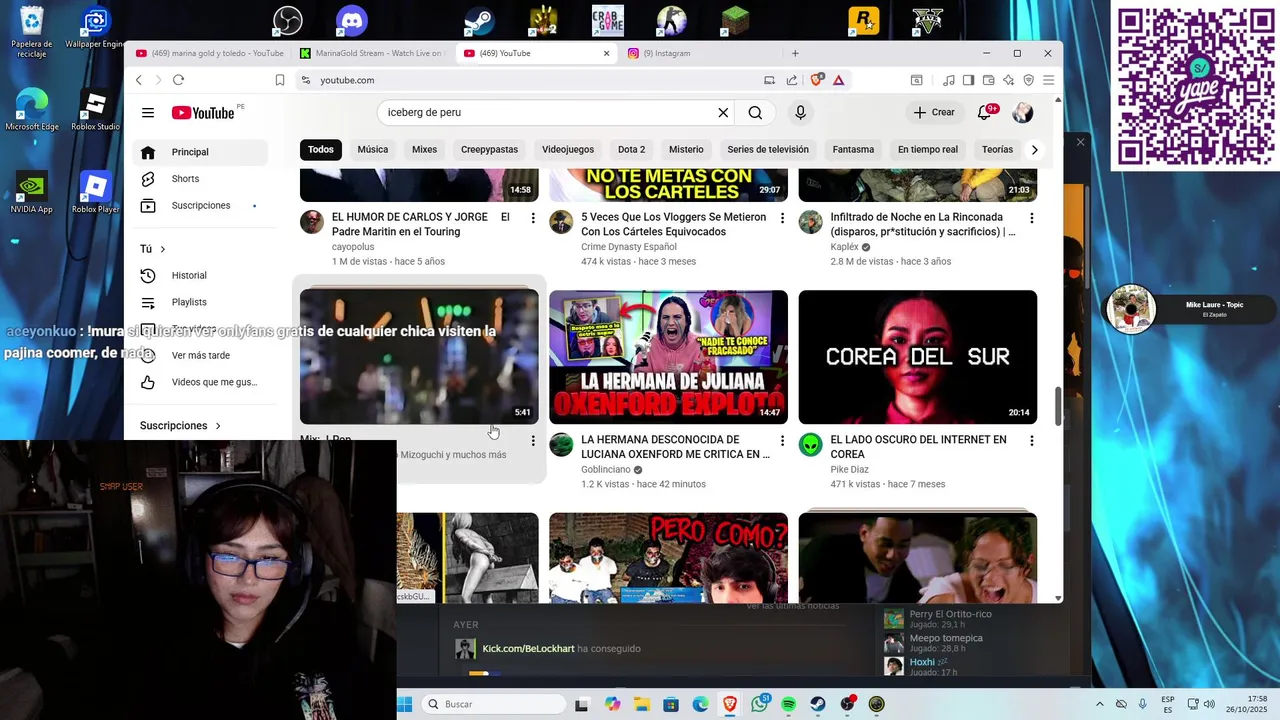
Task: Open the Brave main menu icon
Action: [1048, 80]
